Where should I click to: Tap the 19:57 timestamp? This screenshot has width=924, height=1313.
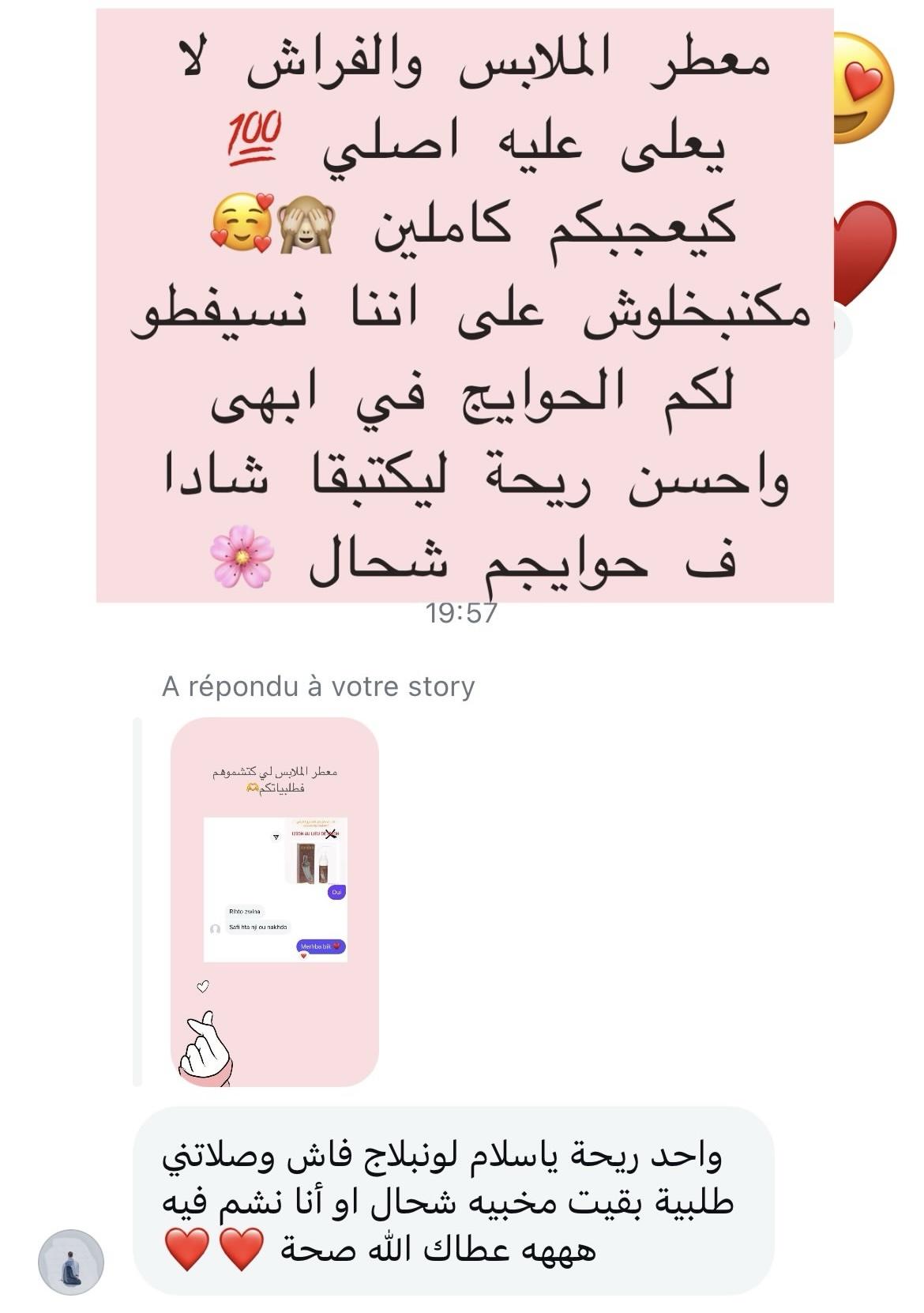point(462,613)
